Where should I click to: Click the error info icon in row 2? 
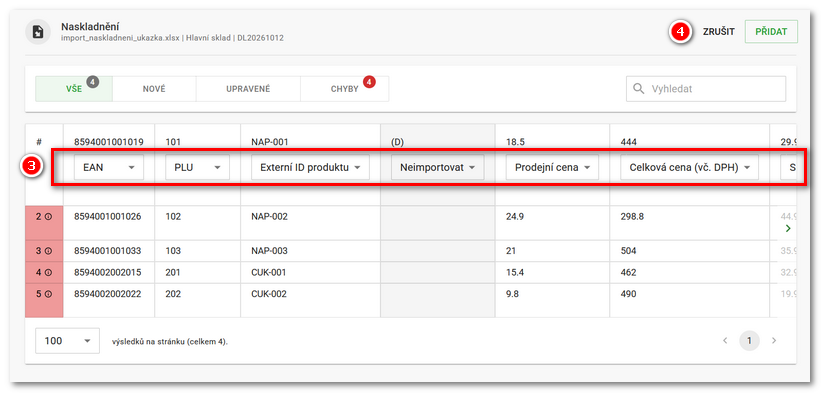tap(49, 216)
